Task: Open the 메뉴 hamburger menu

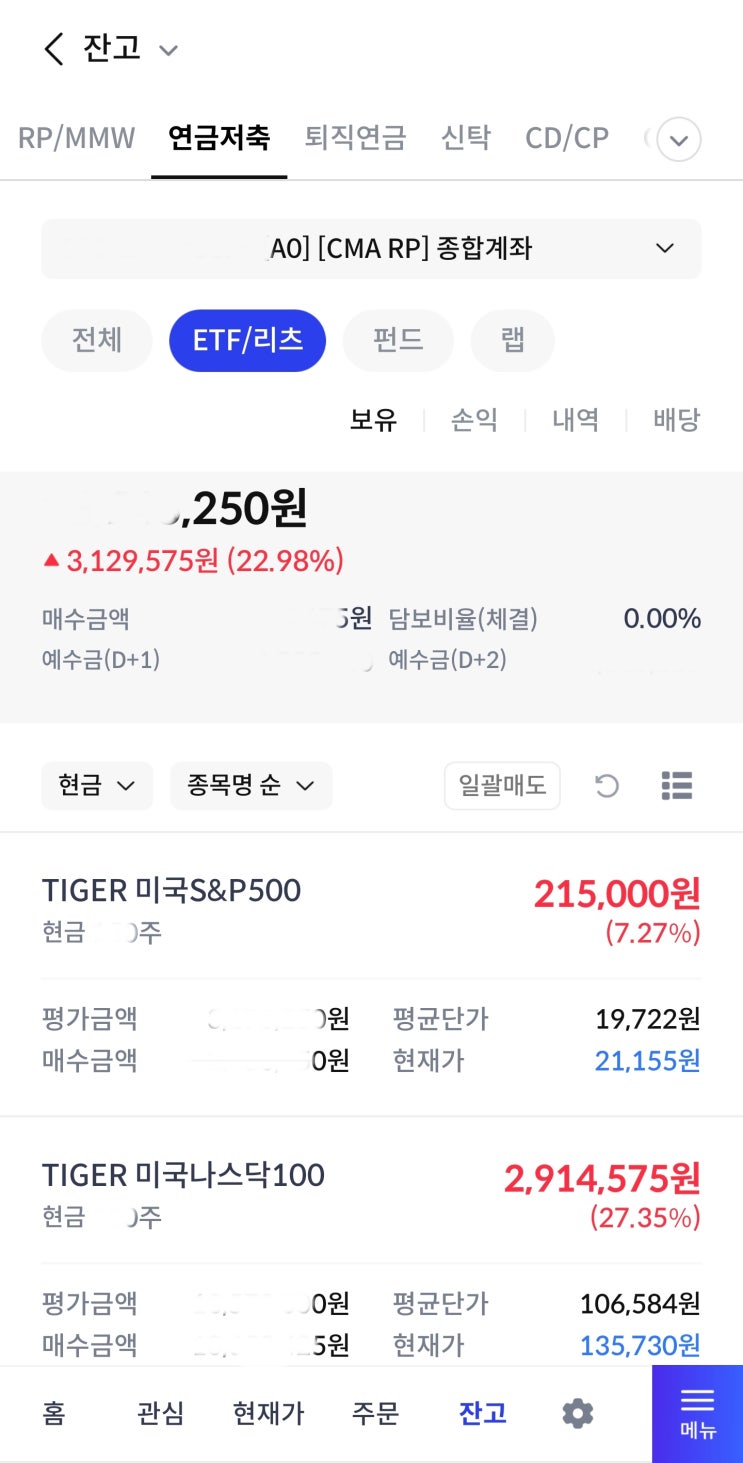Action: coord(697,1413)
